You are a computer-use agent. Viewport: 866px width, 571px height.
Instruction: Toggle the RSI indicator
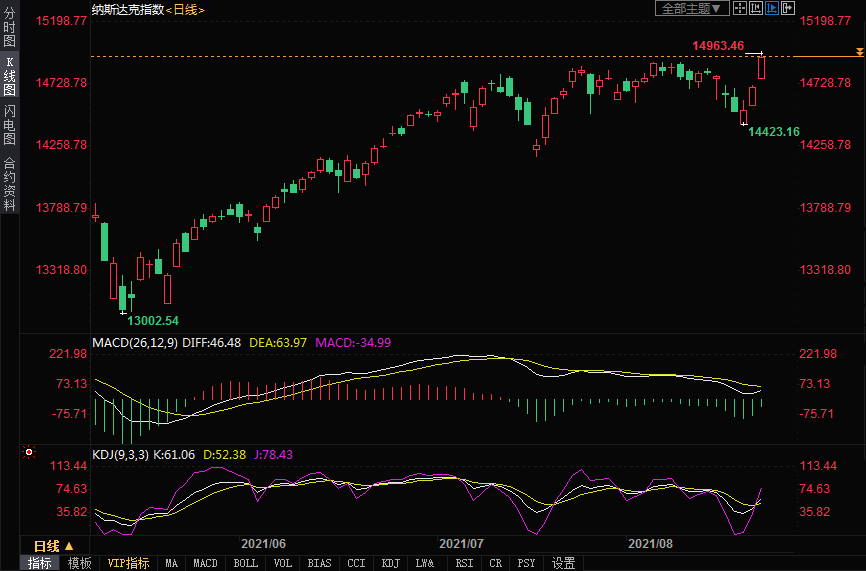[x=464, y=563]
